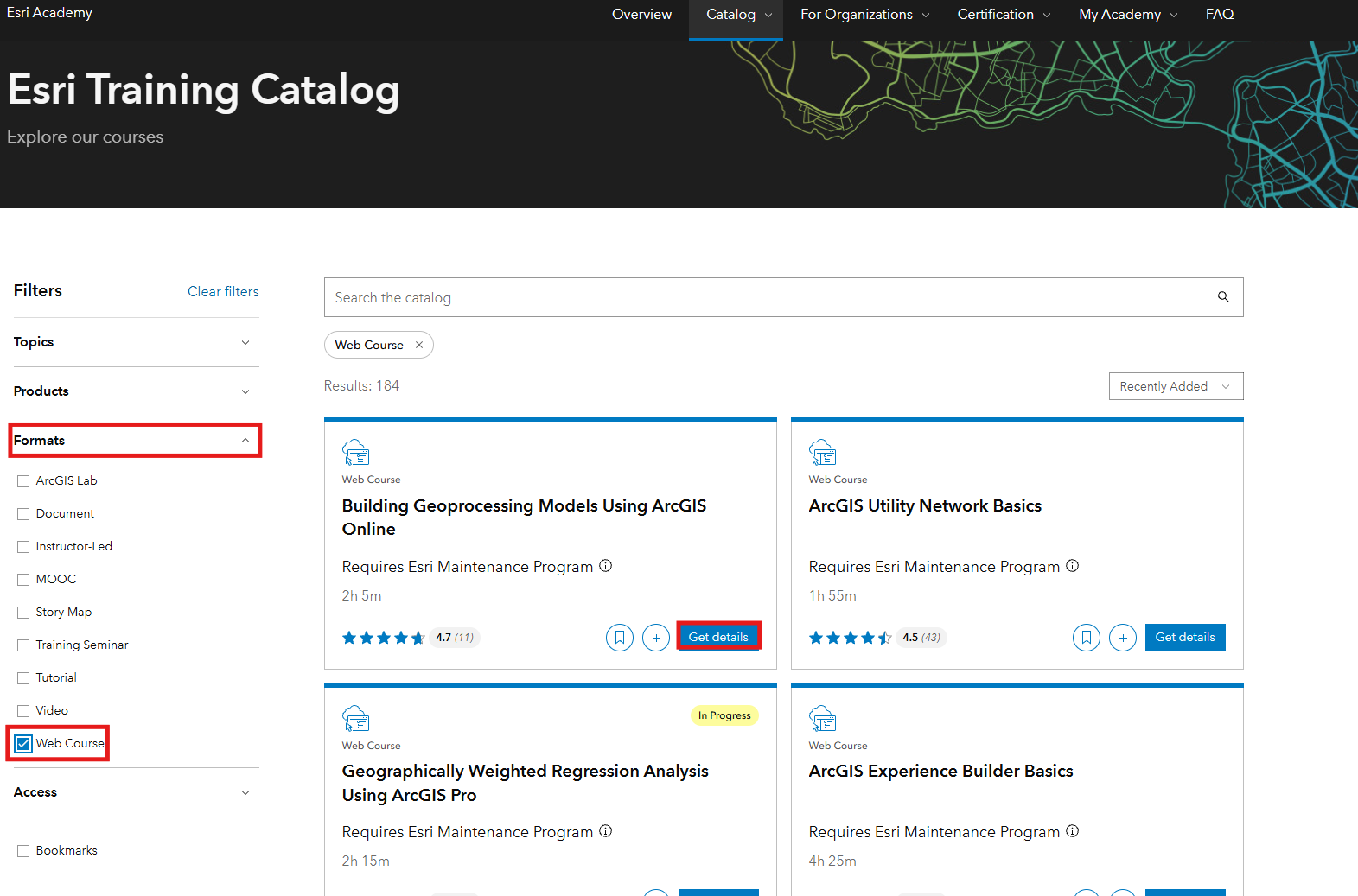The image size is (1358, 896).
Task: Click star rating of ArcGIS Utility Network Basics
Action: (x=851, y=638)
